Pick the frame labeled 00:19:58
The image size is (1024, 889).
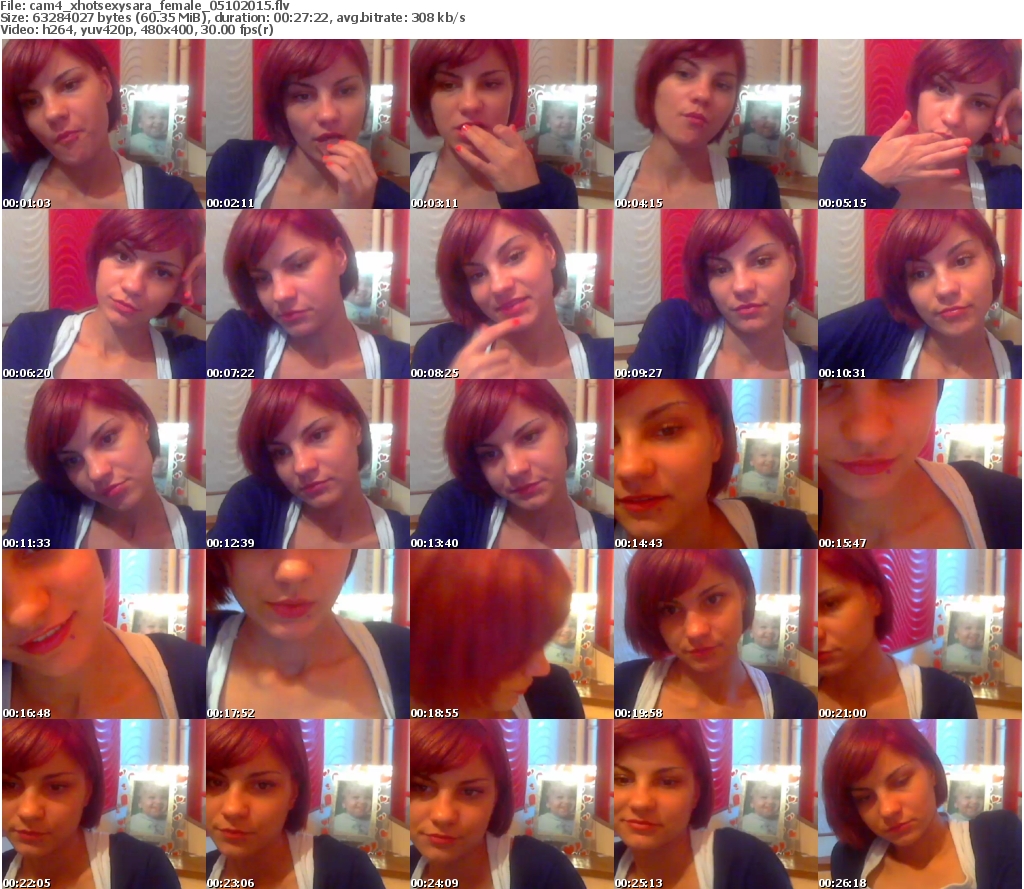[716, 634]
